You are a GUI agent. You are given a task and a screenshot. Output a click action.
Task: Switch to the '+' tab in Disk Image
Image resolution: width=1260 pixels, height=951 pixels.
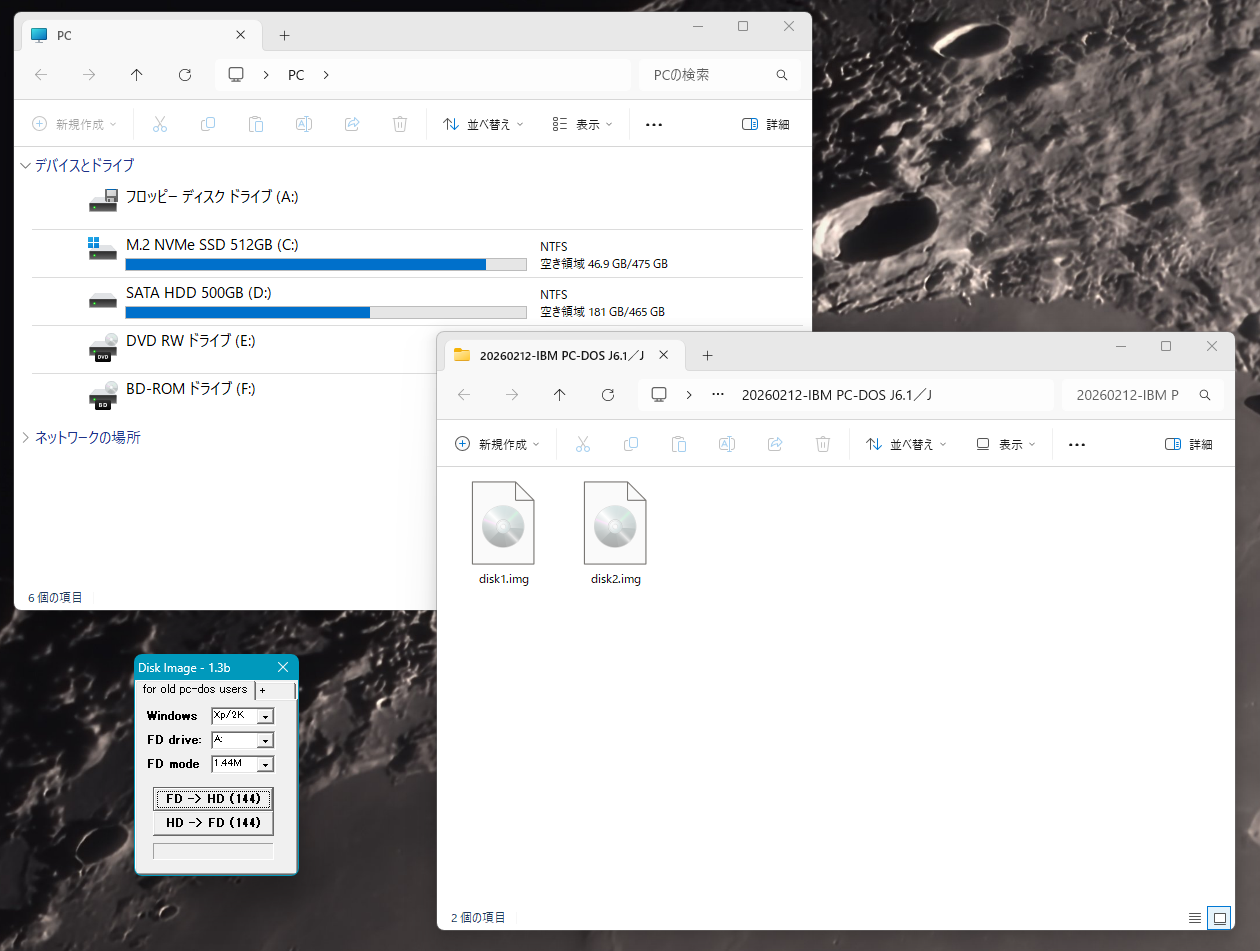pyautogui.click(x=263, y=690)
